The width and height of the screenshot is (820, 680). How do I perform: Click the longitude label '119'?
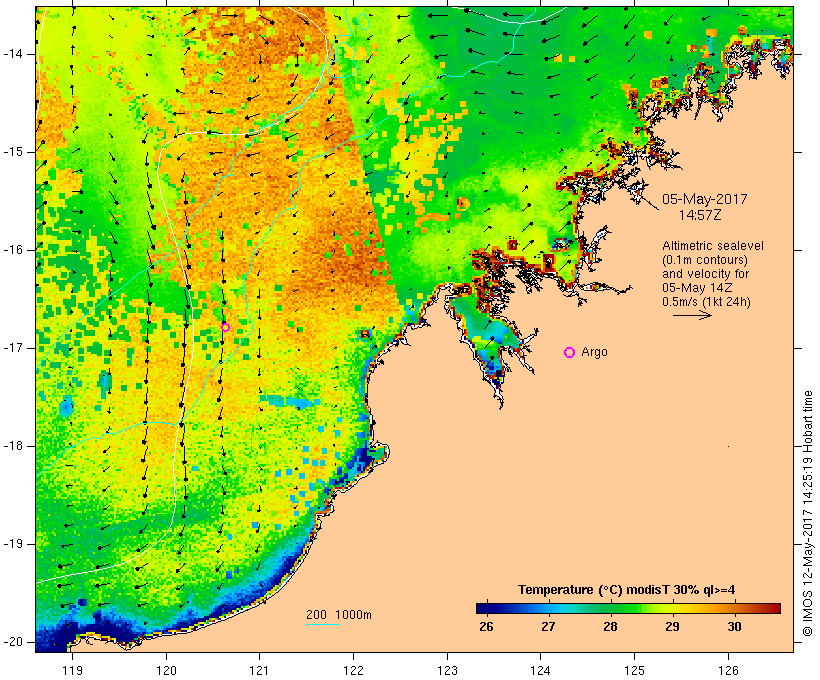click(72, 670)
